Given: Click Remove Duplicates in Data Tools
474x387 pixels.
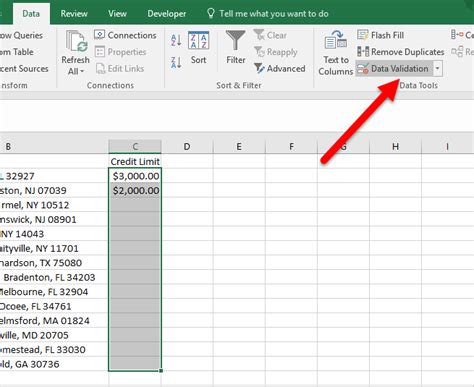Looking at the screenshot, I should click(x=400, y=52).
